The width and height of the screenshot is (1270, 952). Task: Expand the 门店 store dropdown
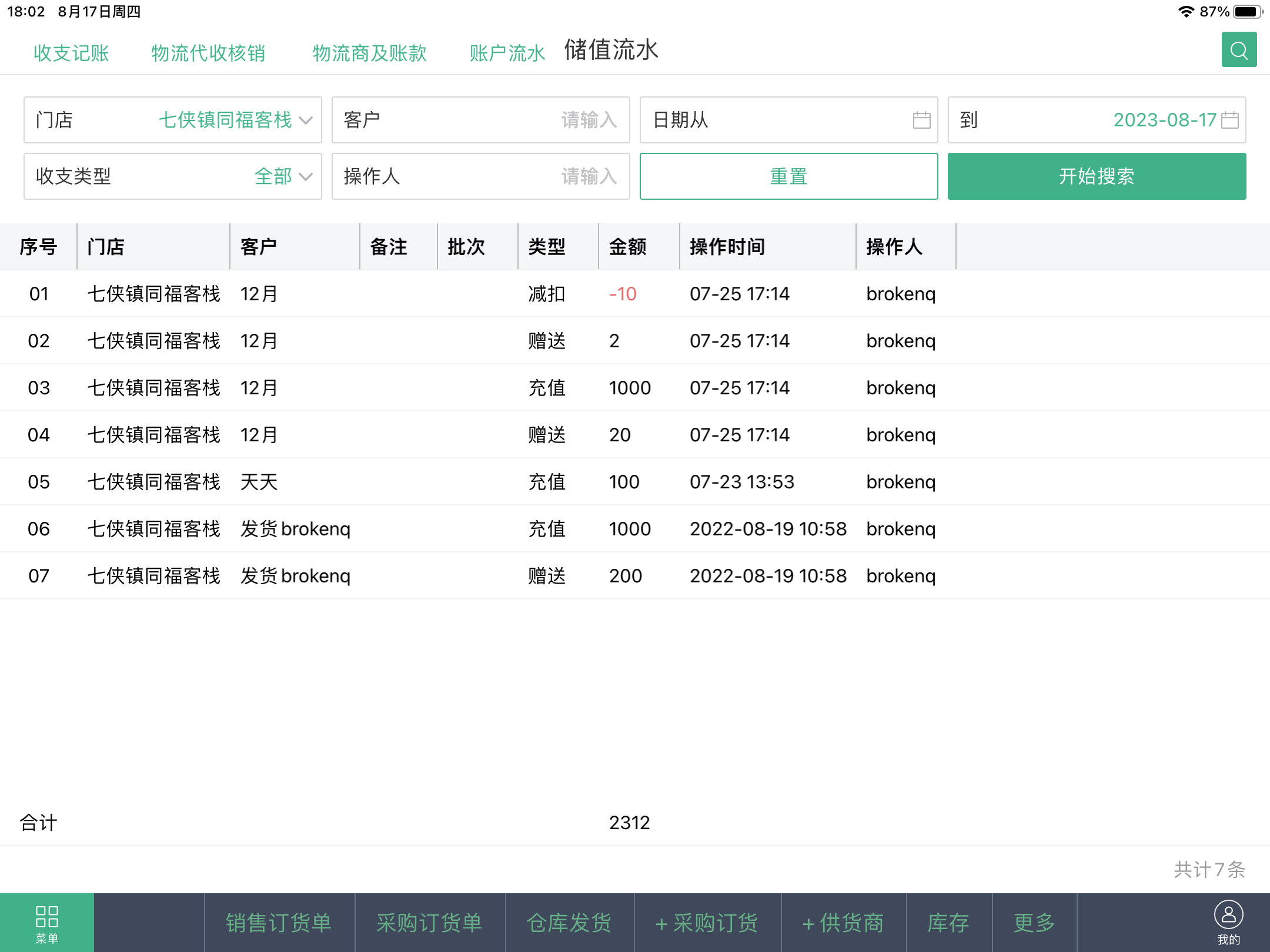coord(173,120)
